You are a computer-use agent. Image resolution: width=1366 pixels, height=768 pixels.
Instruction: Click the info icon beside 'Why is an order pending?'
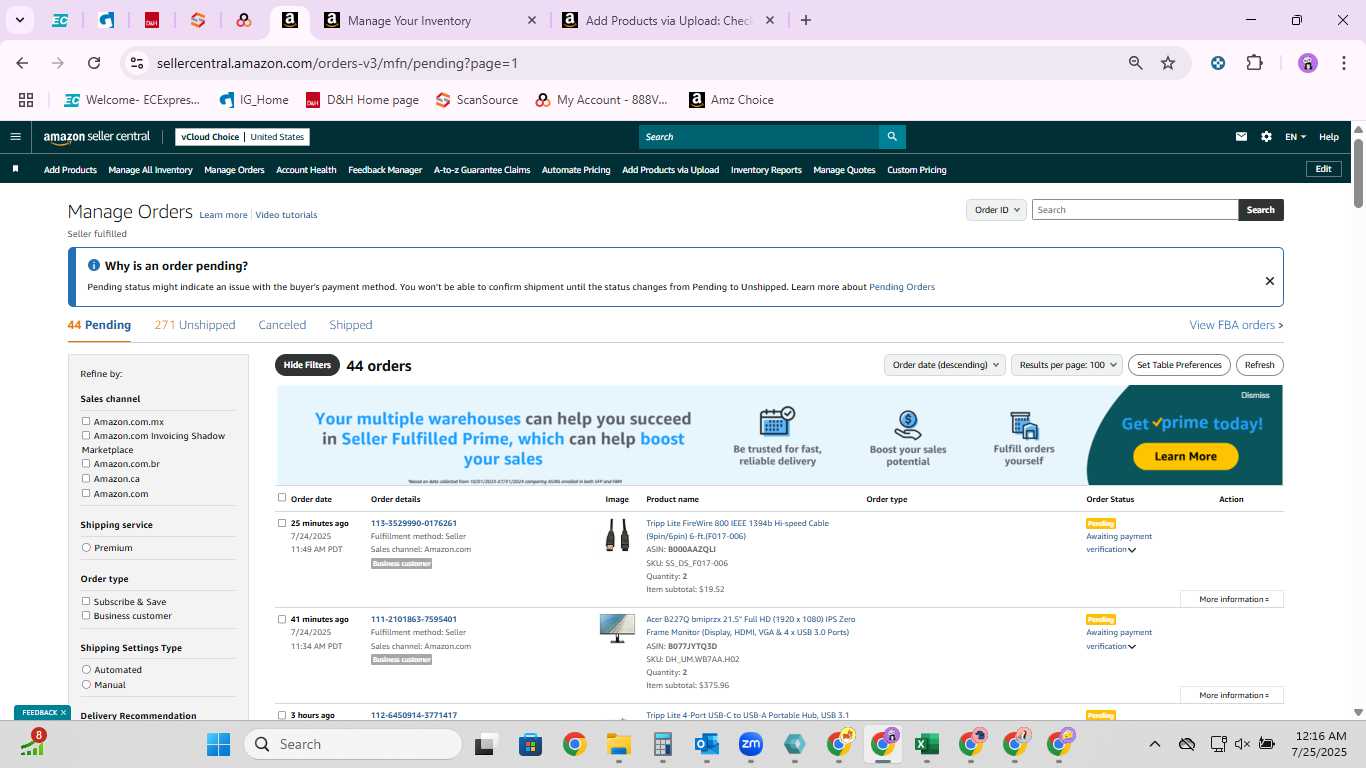click(94, 266)
